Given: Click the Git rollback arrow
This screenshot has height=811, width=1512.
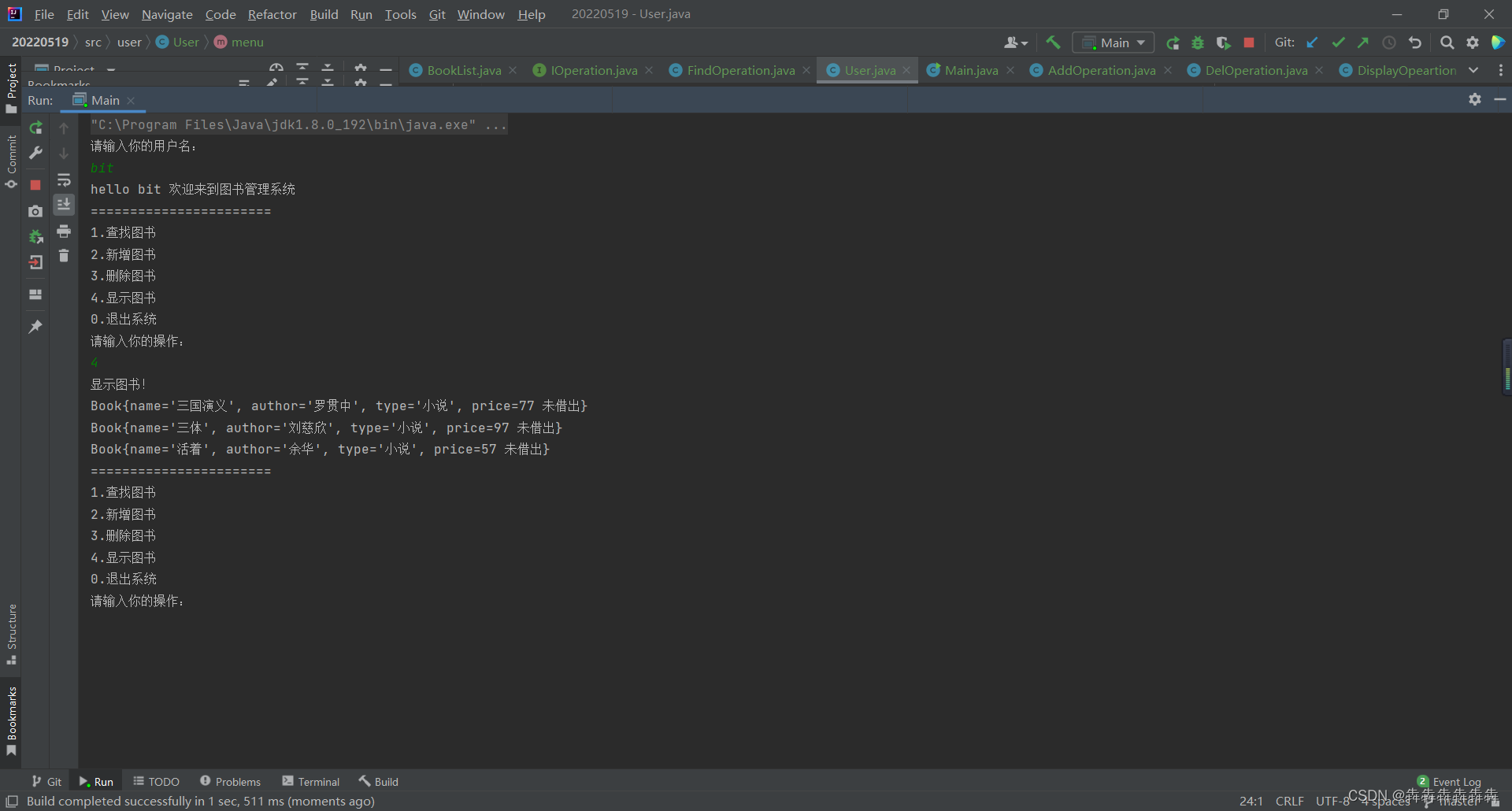Looking at the screenshot, I should pyautogui.click(x=1415, y=43).
